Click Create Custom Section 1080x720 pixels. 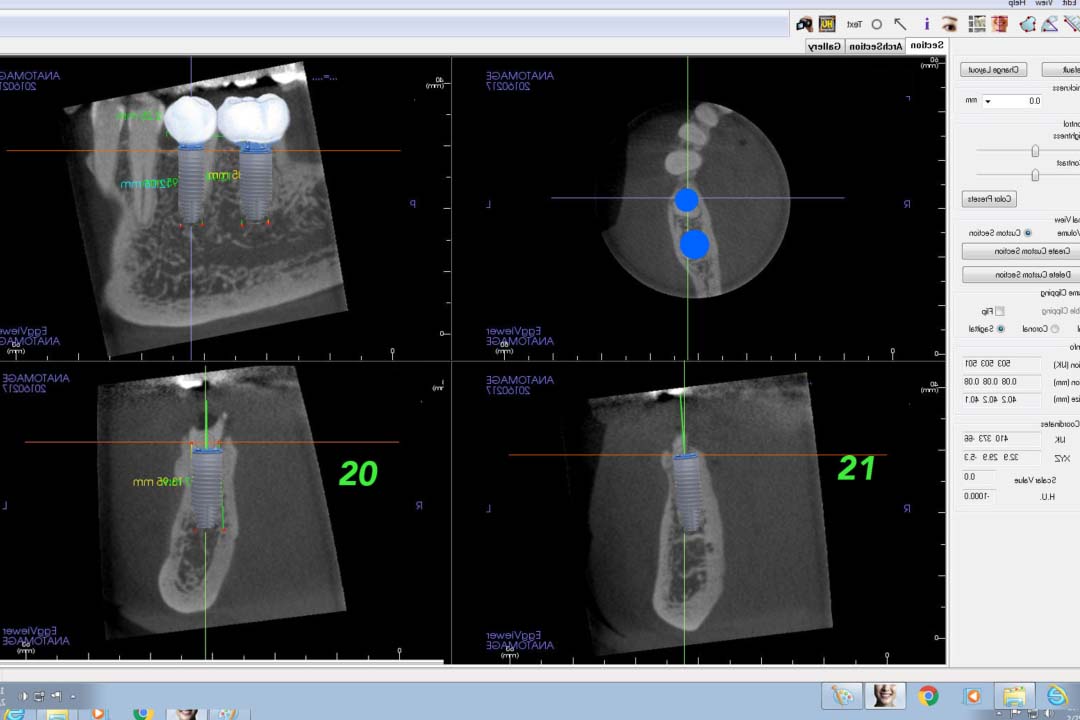[1023, 251]
